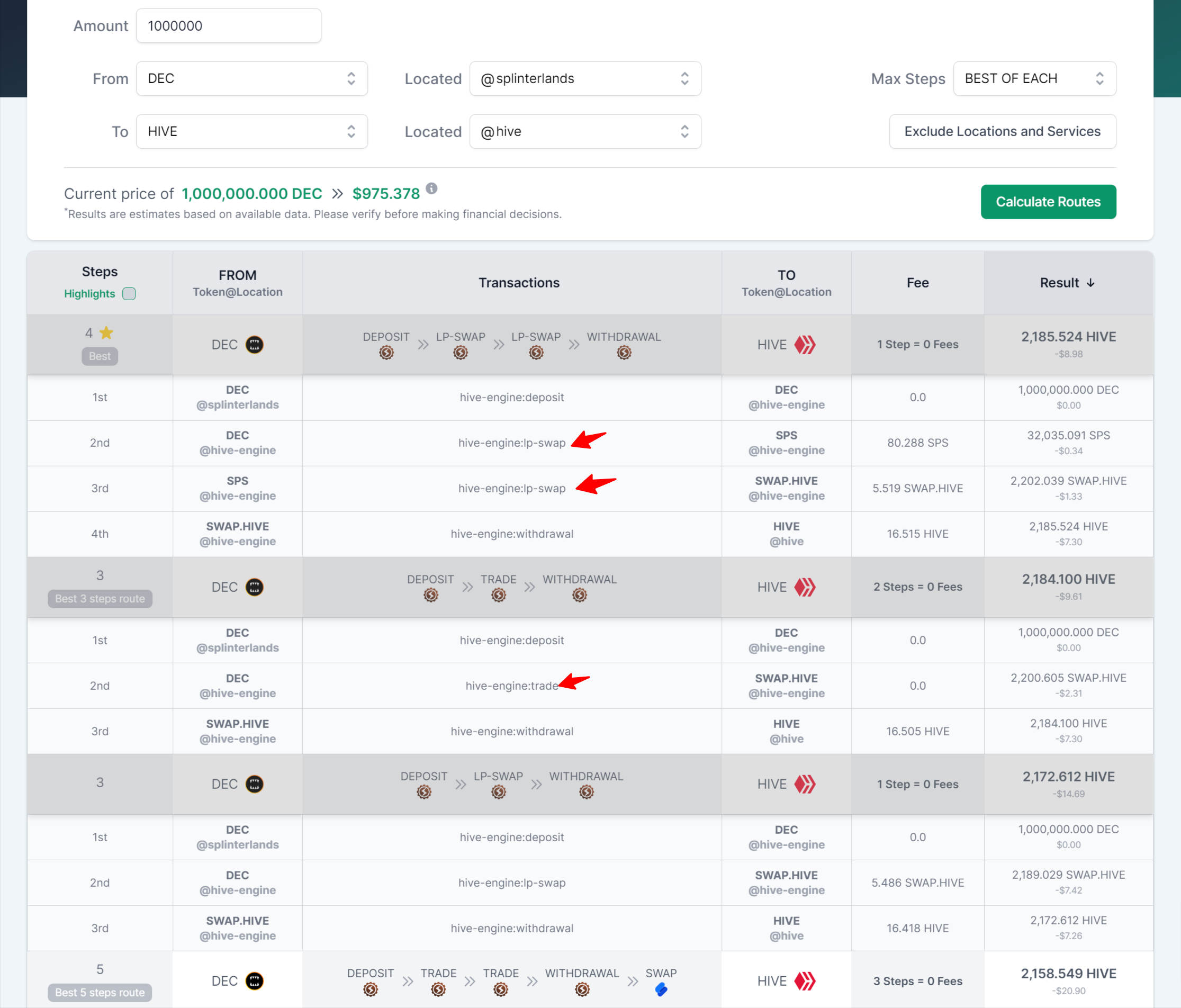
Task: Click the HIVE logo in the 2,185.524 HIVE row
Action: (805, 345)
